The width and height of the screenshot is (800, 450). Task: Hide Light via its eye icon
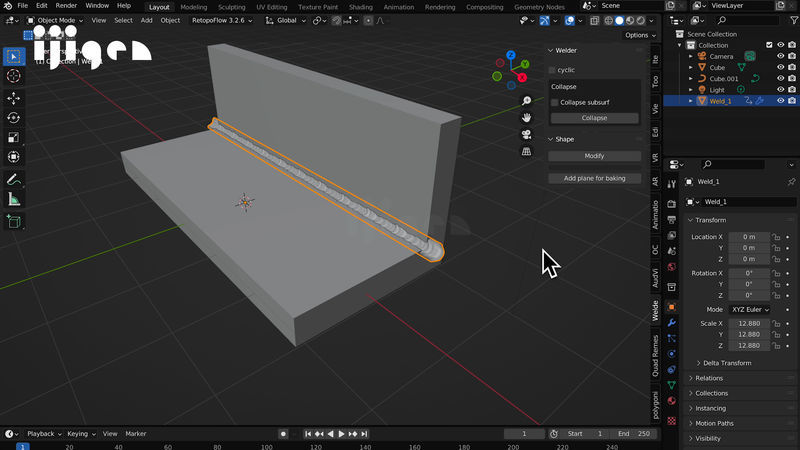(x=781, y=90)
